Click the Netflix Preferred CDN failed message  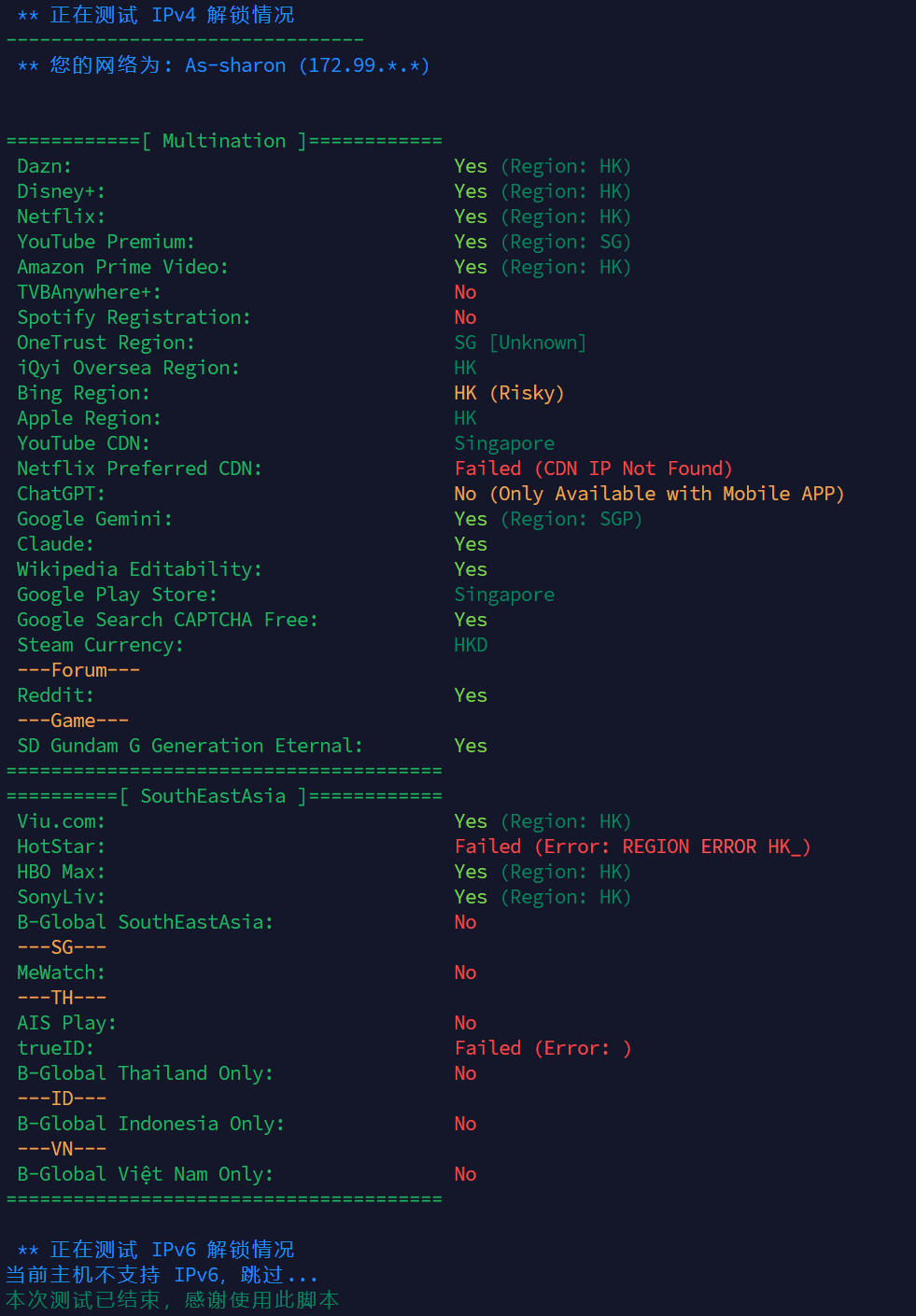(593, 469)
